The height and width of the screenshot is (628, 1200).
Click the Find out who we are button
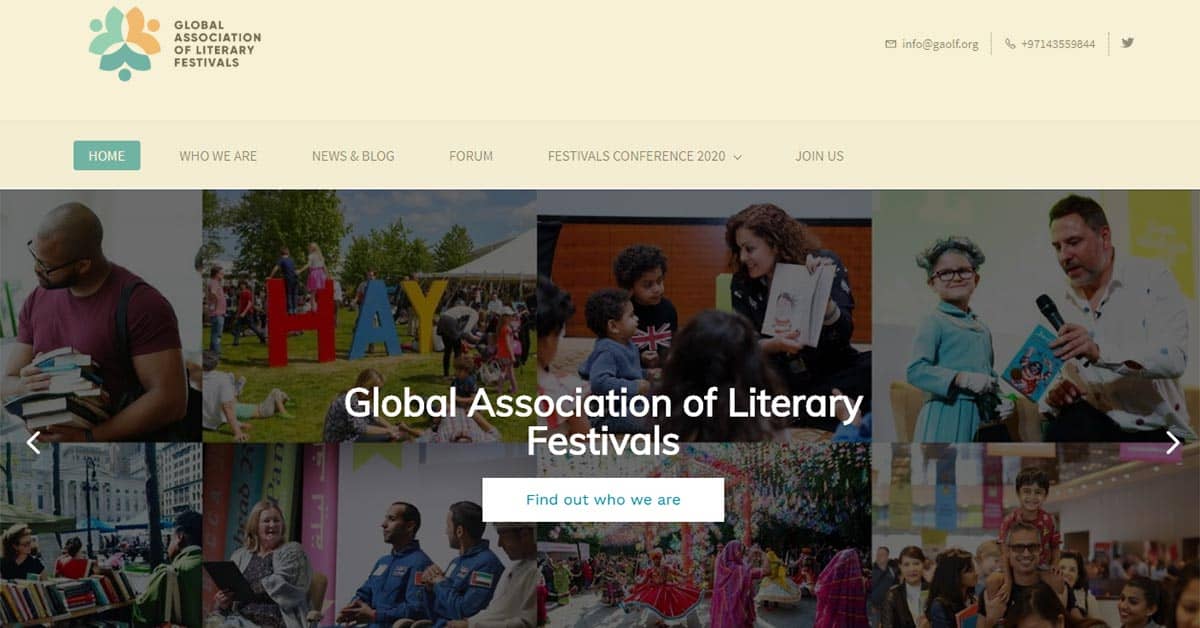click(x=603, y=500)
